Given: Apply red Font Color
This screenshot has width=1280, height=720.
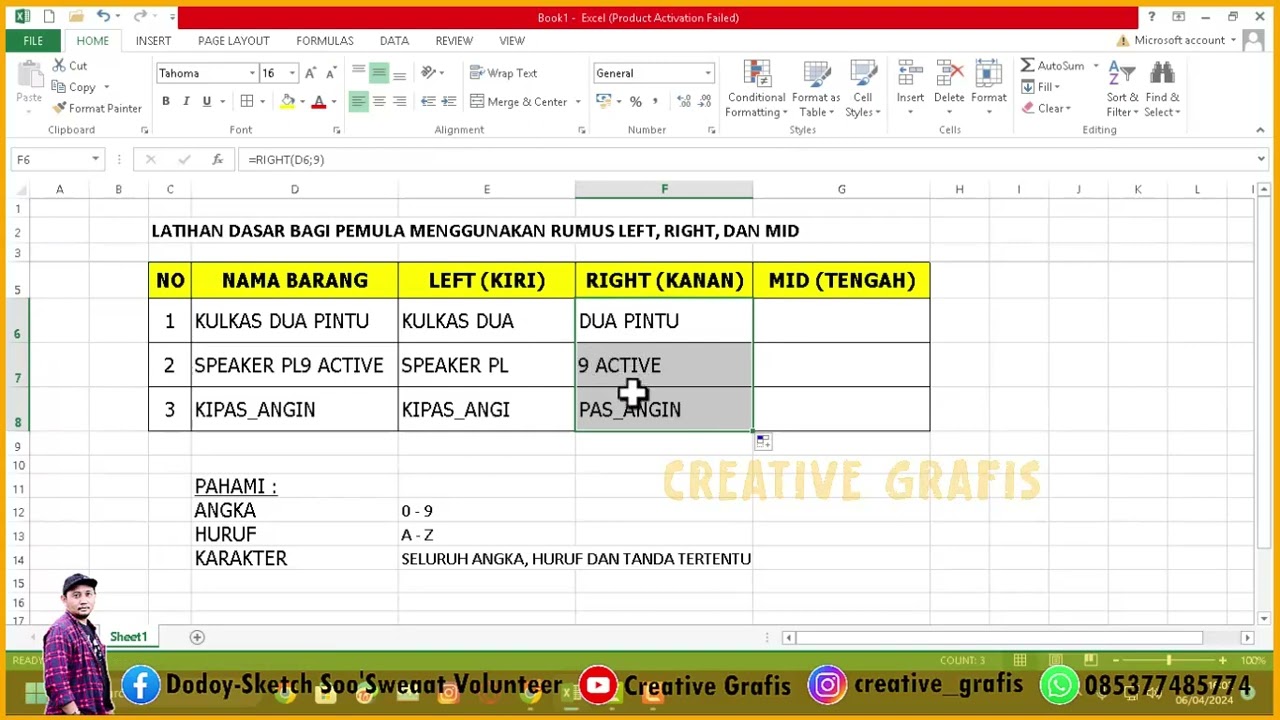Looking at the screenshot, I should click(x=318, y=101).
